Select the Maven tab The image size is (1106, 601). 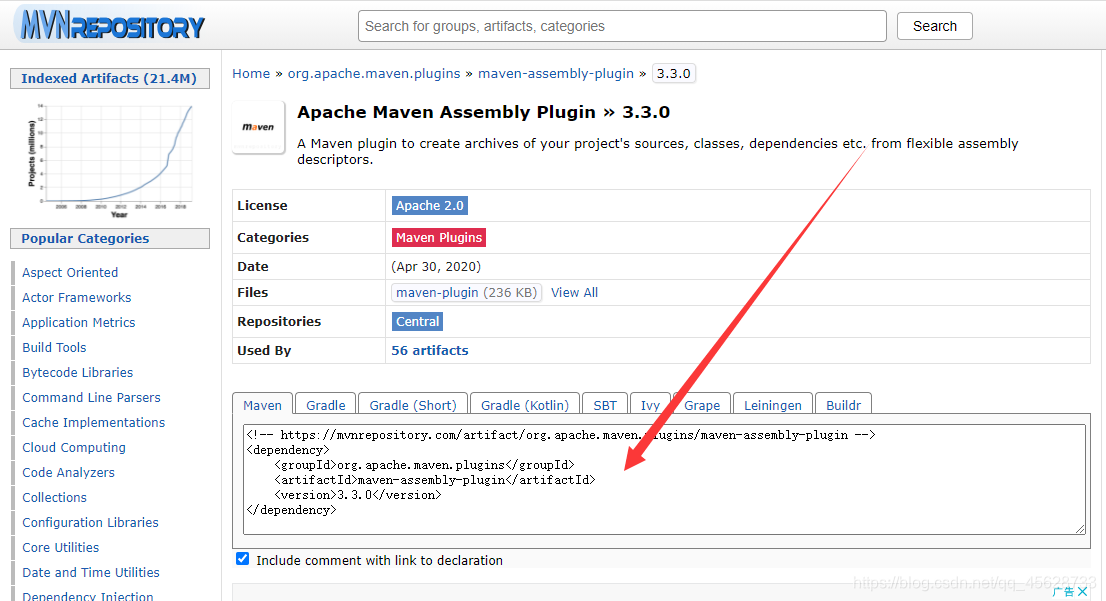pos(262,405)
